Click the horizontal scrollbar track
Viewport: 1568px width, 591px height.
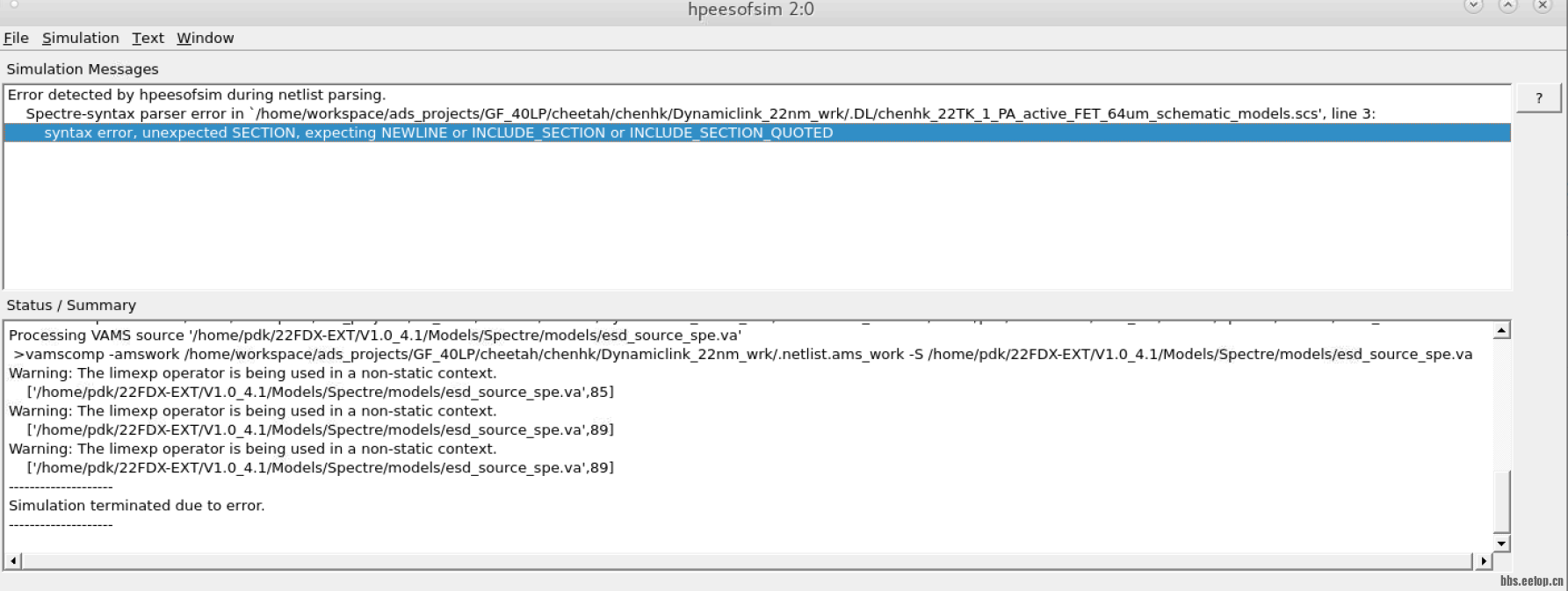coord(747,560)
